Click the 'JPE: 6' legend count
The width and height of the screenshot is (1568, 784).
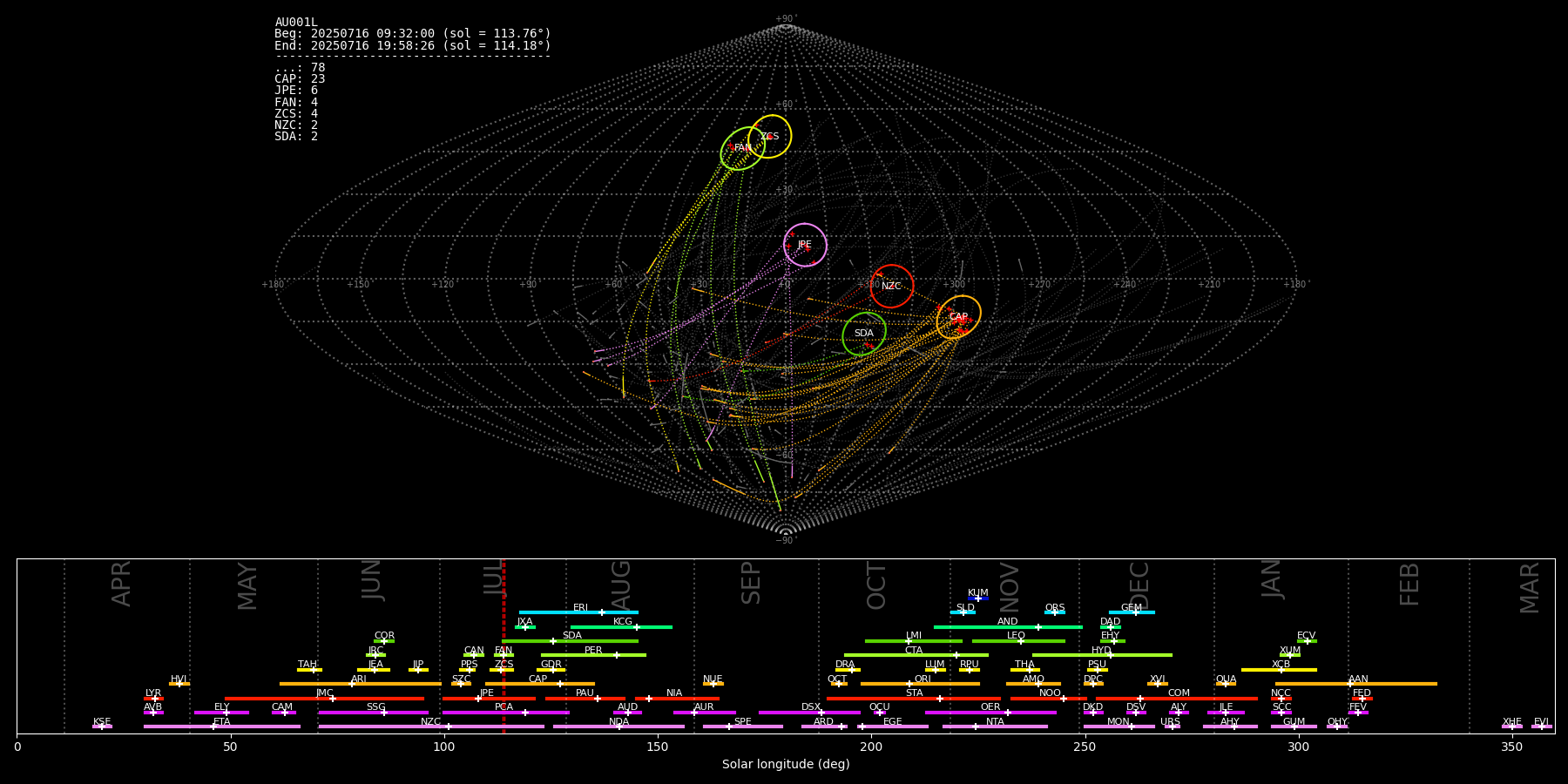[296, 91]
